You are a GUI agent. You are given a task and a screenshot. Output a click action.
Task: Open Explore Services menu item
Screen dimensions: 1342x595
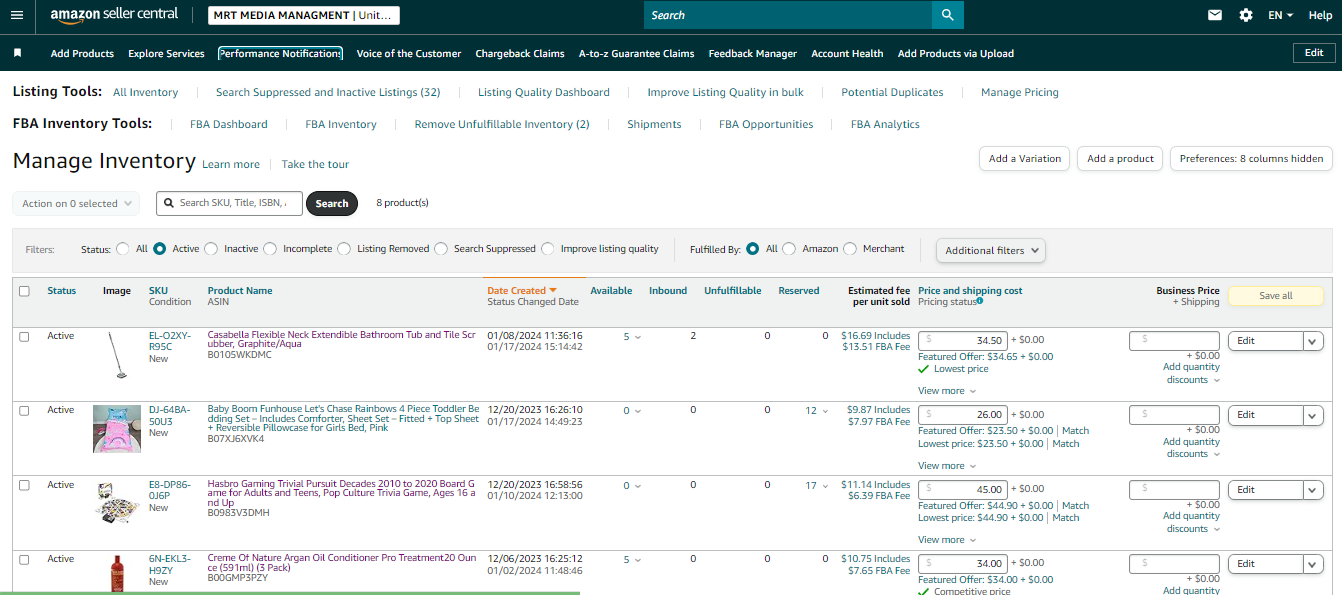[x=166, y=54]
